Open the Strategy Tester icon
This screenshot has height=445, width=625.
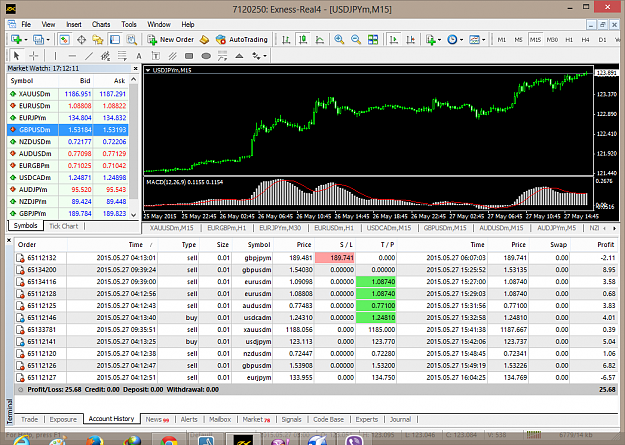click(x=132, y=39)
